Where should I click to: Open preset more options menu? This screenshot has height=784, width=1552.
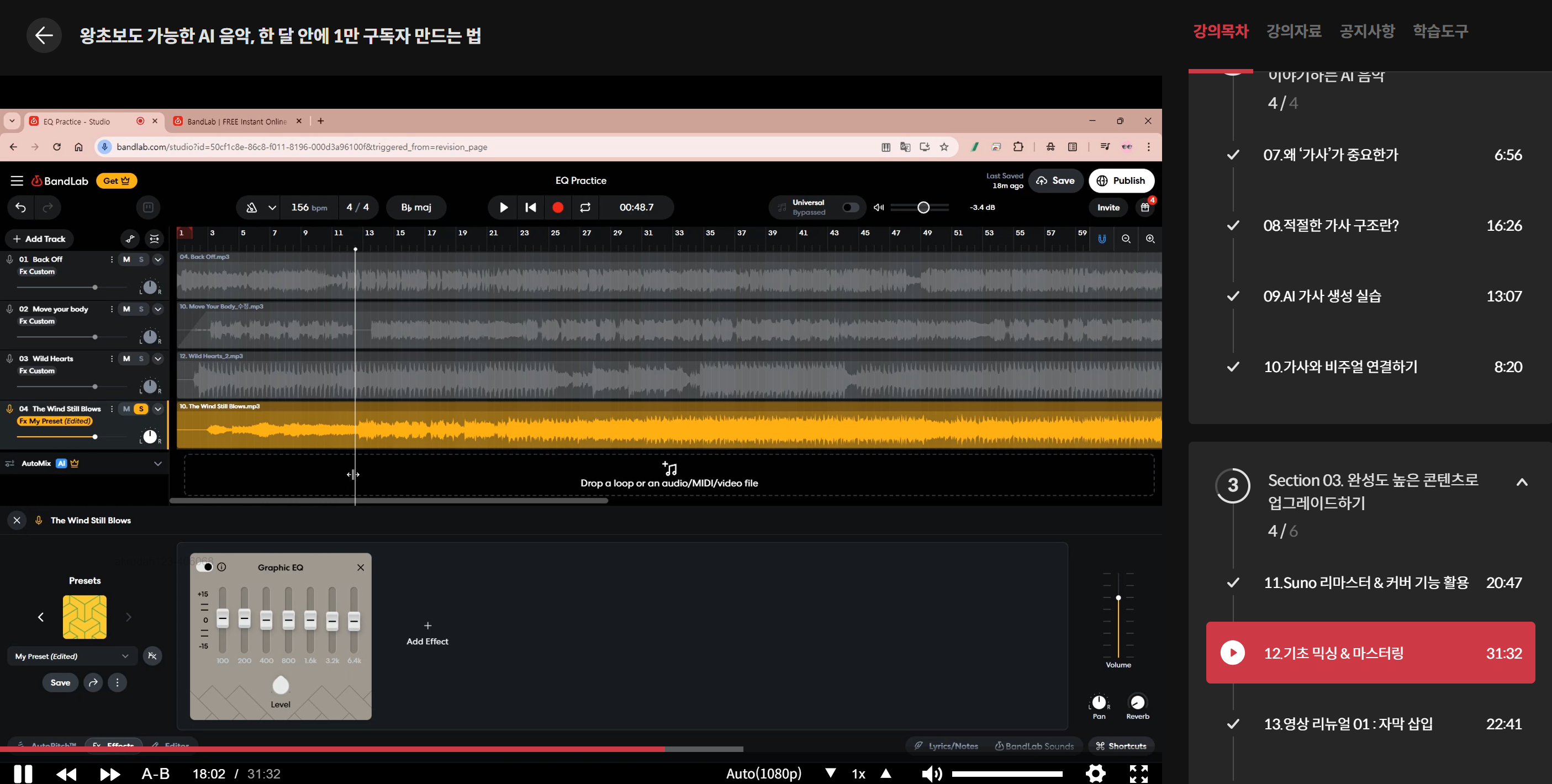point(118,683)
